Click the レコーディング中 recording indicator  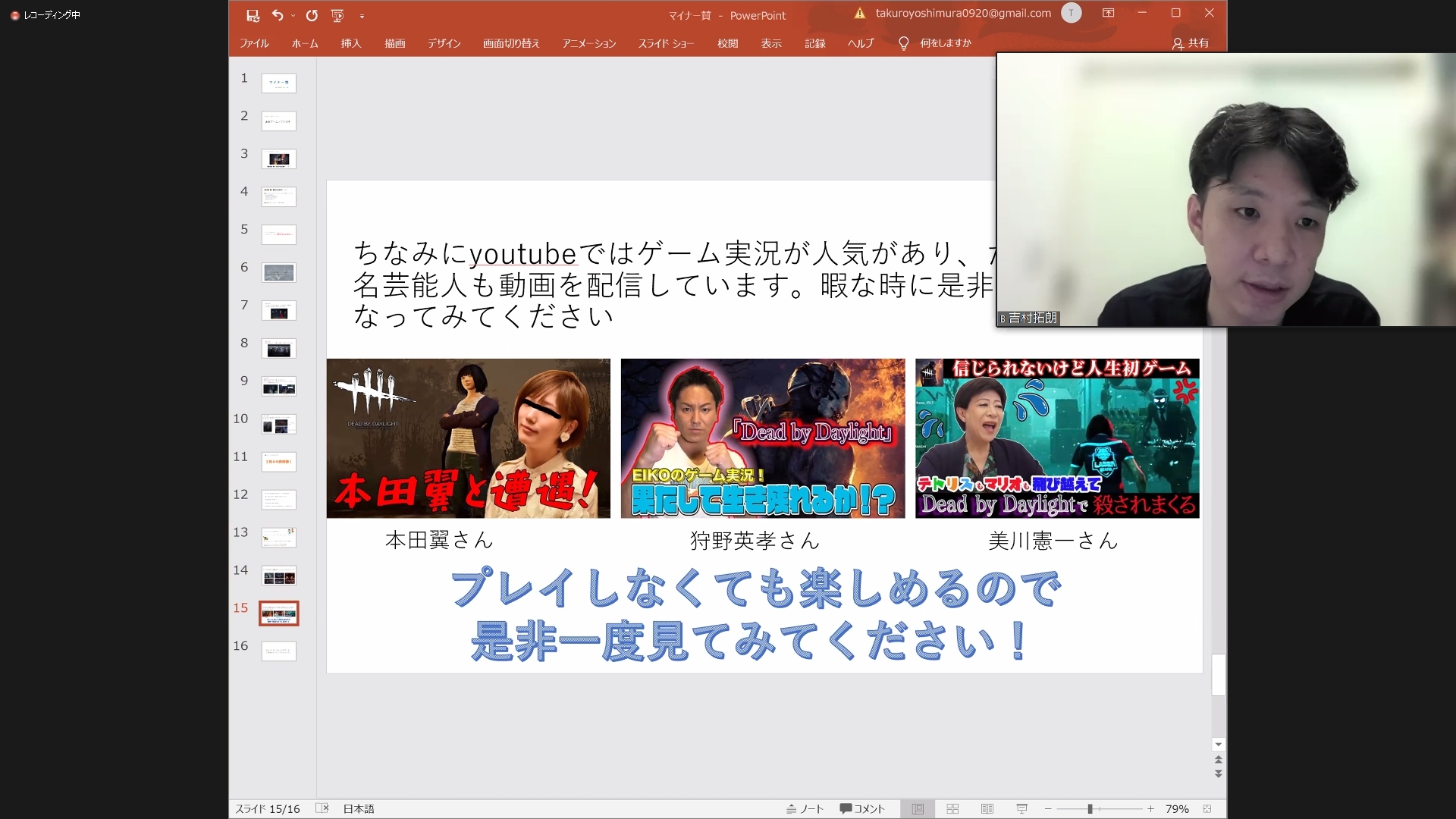[45, 14]
